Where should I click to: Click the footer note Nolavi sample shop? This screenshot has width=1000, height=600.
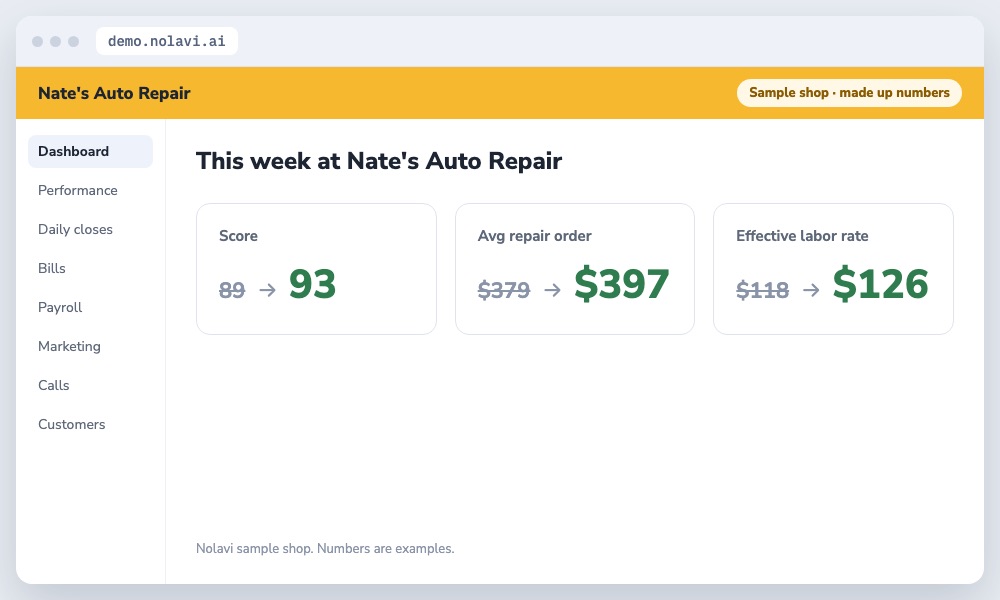pos(325,548)
